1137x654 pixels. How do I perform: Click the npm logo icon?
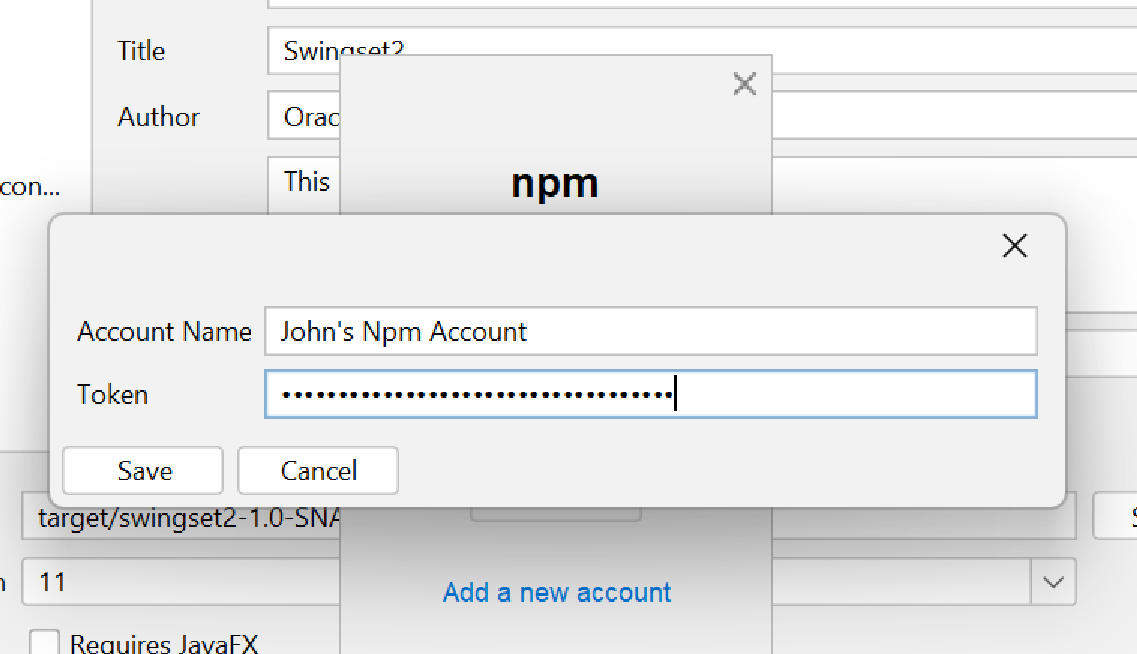[555, 183]
